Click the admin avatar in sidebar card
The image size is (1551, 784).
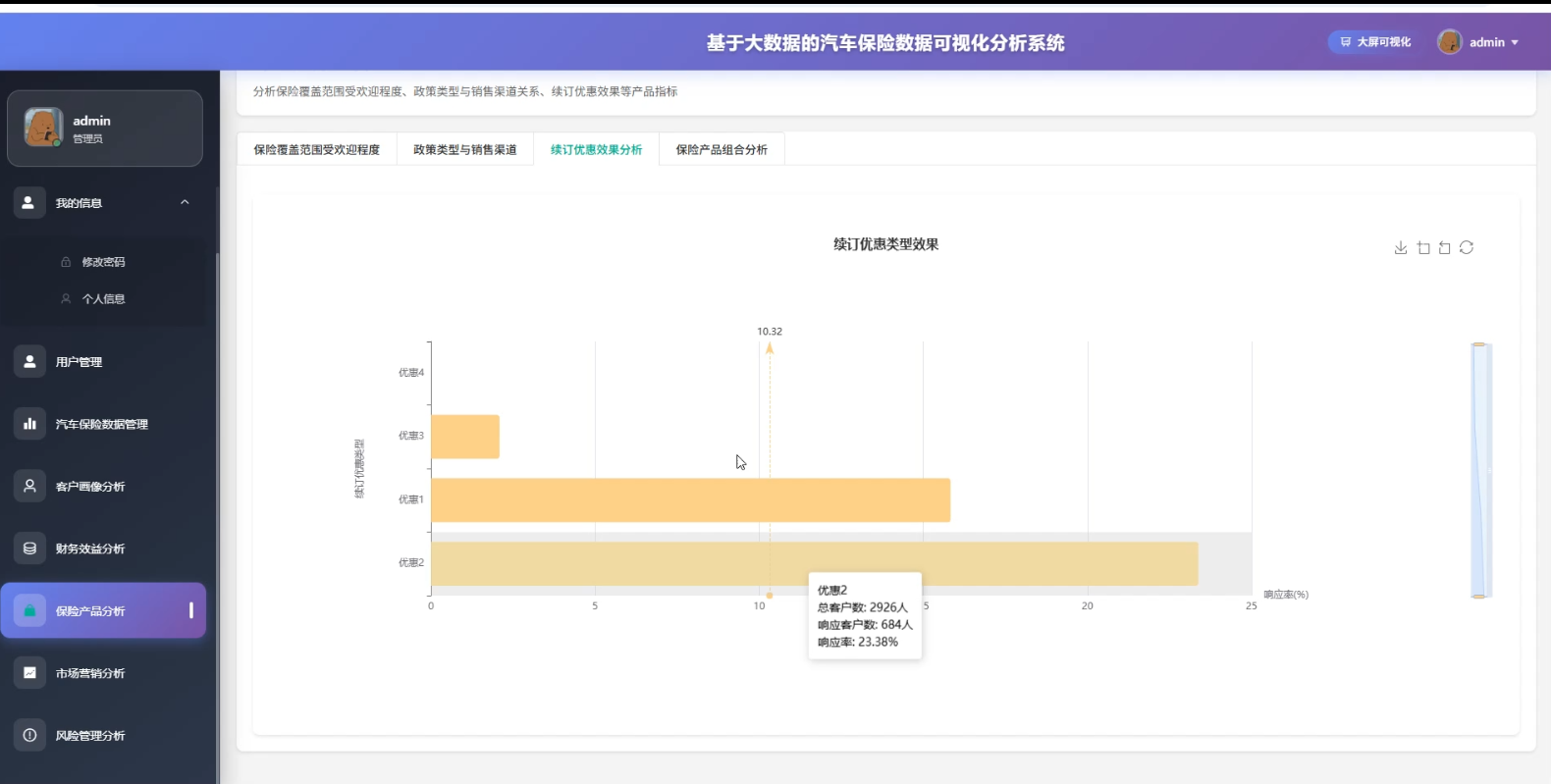click(43, 128)
